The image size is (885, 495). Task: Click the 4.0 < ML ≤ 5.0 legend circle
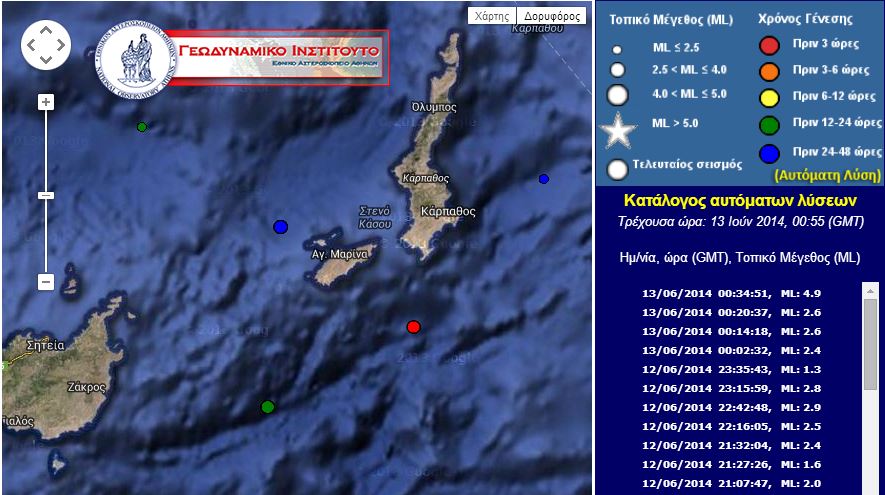click(x=617, y=95)
